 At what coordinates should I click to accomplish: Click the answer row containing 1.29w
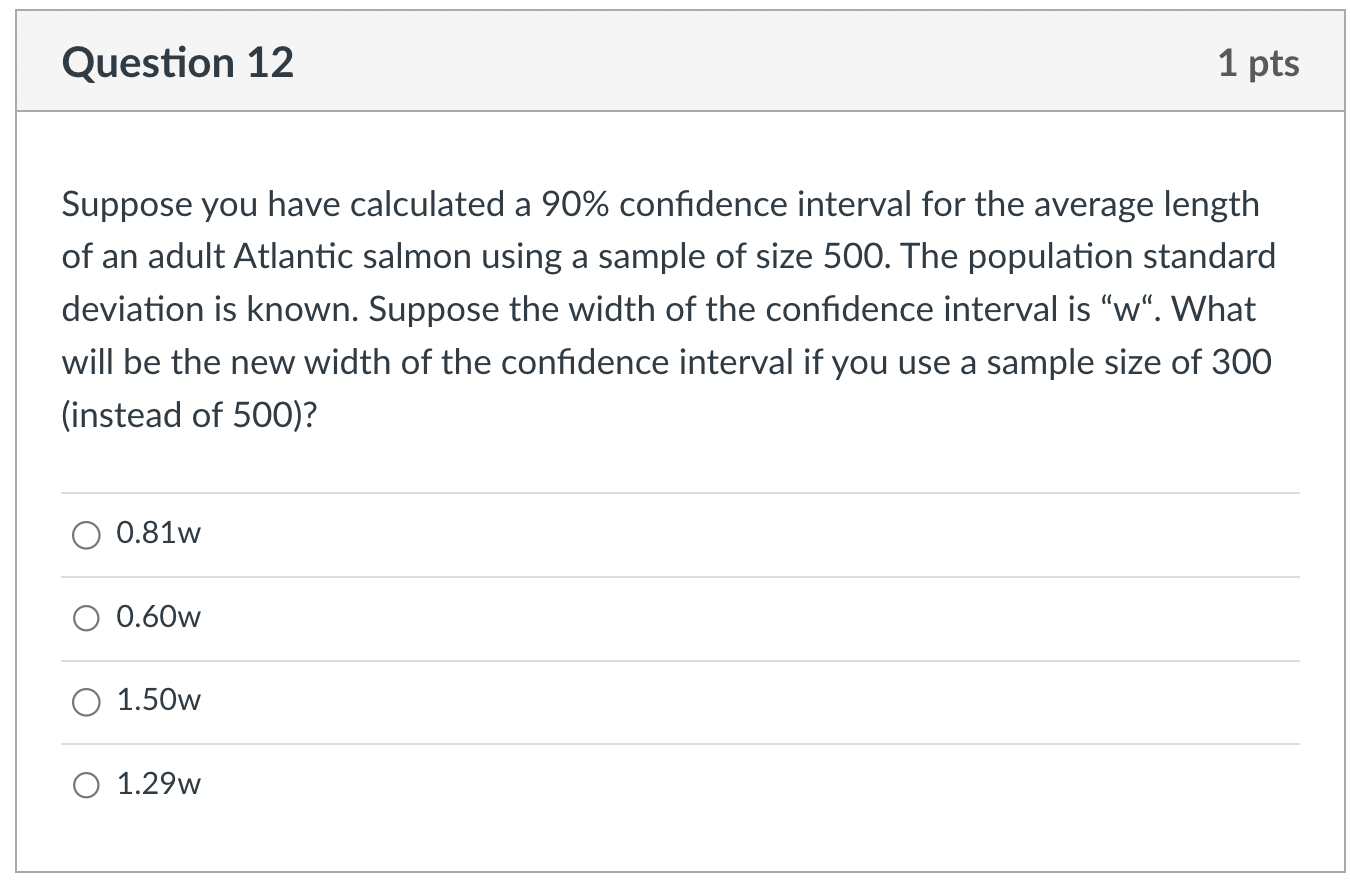tap(400, 785)
